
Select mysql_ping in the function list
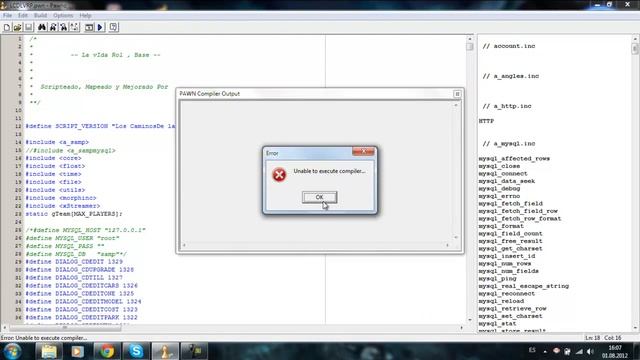(x=498, y=278)
